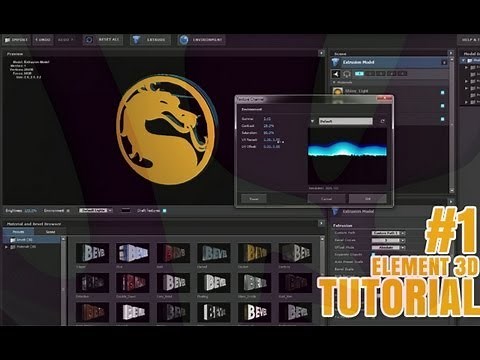The height and width of the screenshot is (360, 480).
Task: Switch to the Scene tab in browser
Action: [x=50, y=232]
